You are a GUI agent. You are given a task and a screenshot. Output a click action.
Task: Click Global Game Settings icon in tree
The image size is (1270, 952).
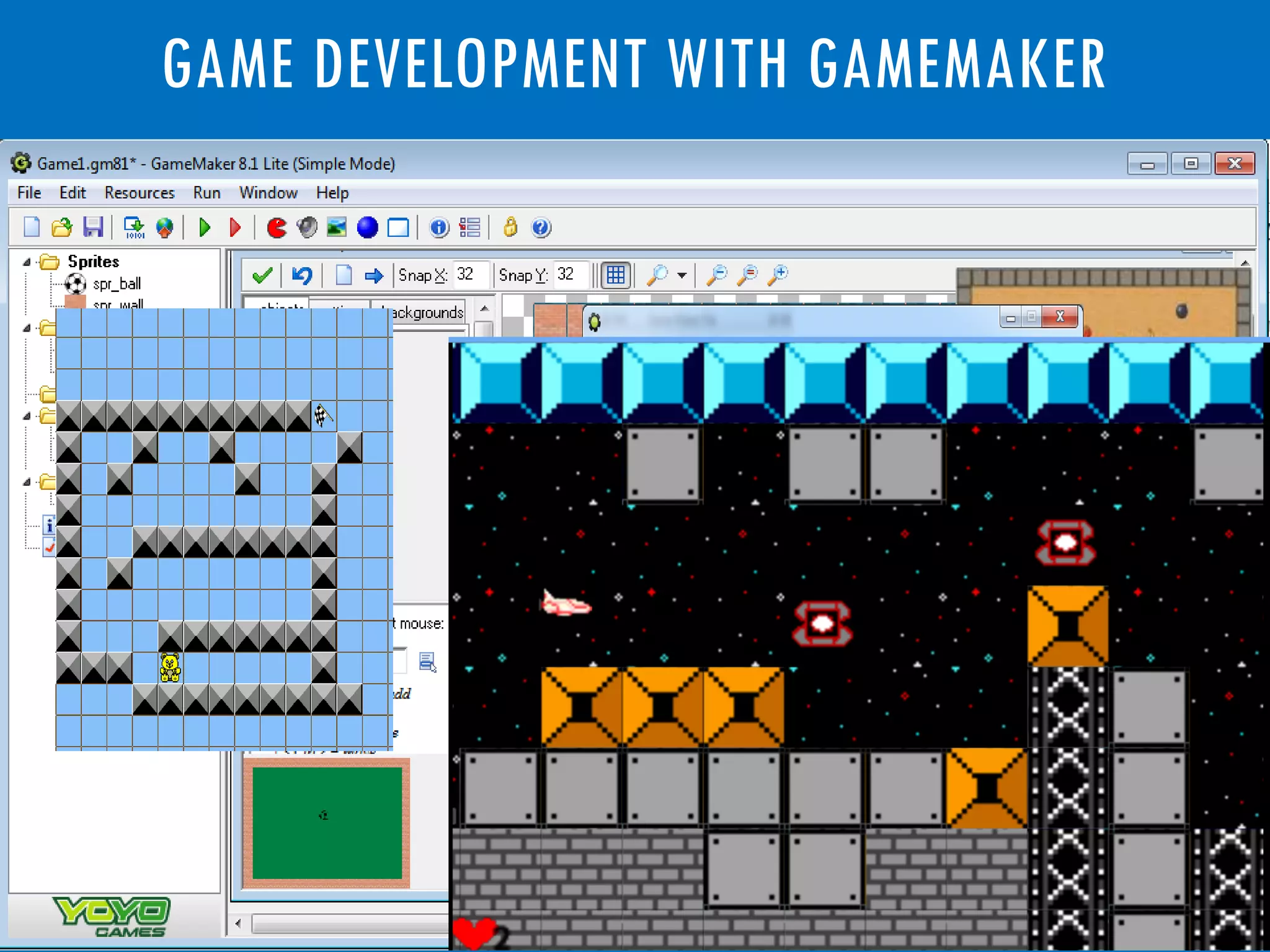pos(49,547)
